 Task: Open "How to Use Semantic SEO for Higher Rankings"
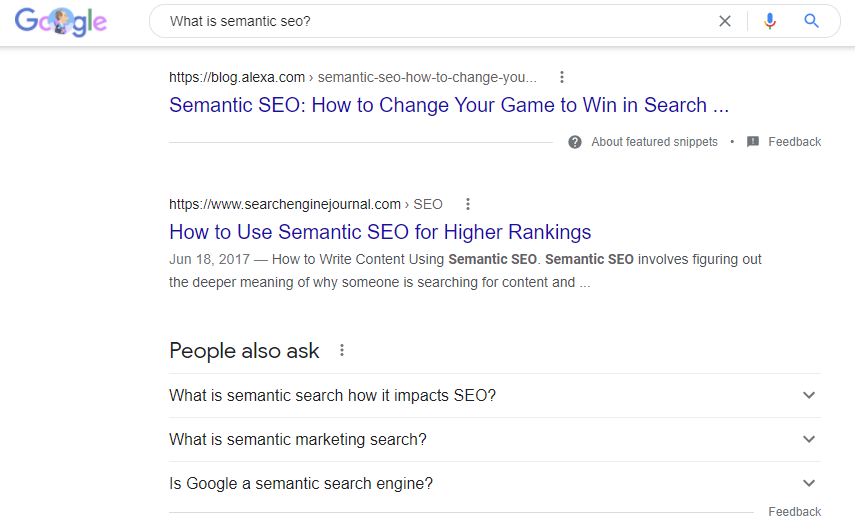(x=380, y=232)
